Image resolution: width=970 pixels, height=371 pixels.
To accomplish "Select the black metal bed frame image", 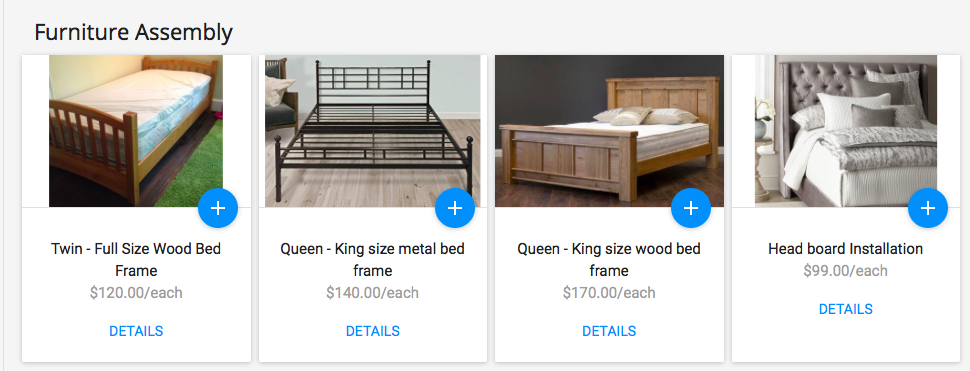I will 372,130.
